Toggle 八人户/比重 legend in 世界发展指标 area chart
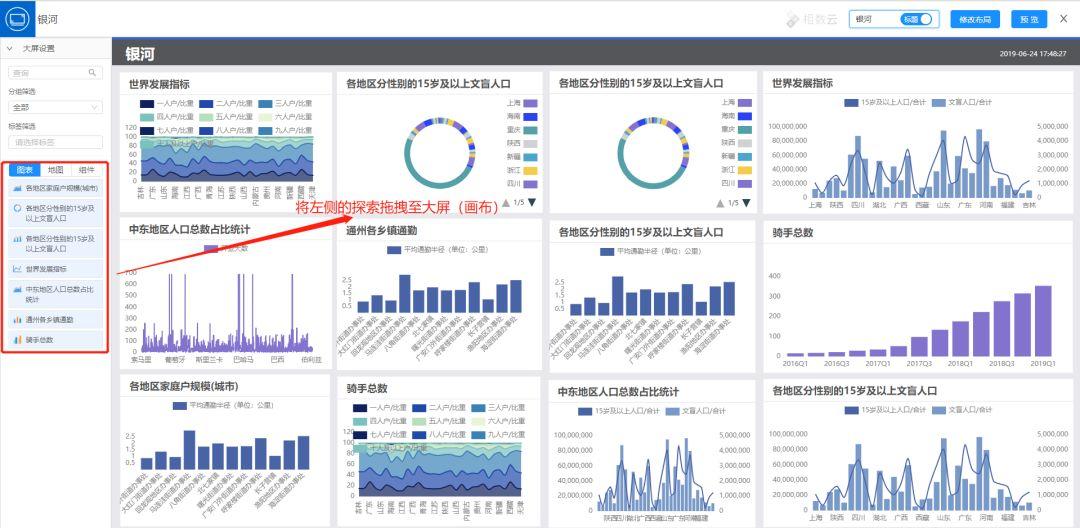Image resolution: width=1080 pixels, height=528 pixels. 226,129
